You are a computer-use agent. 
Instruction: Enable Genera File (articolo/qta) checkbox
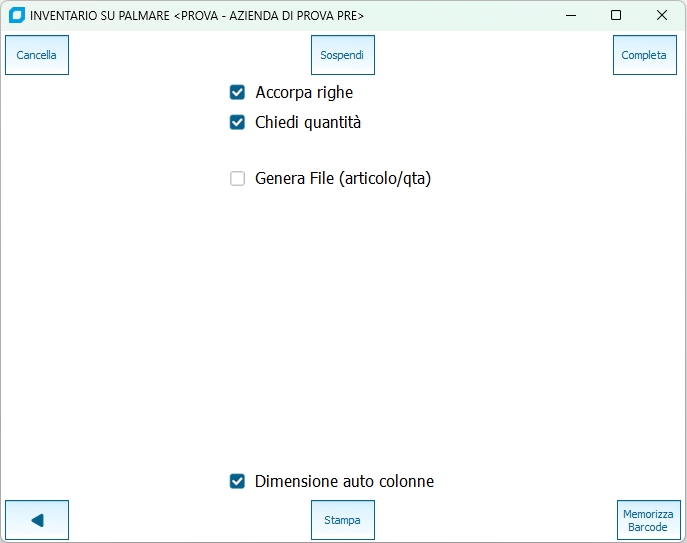pos(238,179)
